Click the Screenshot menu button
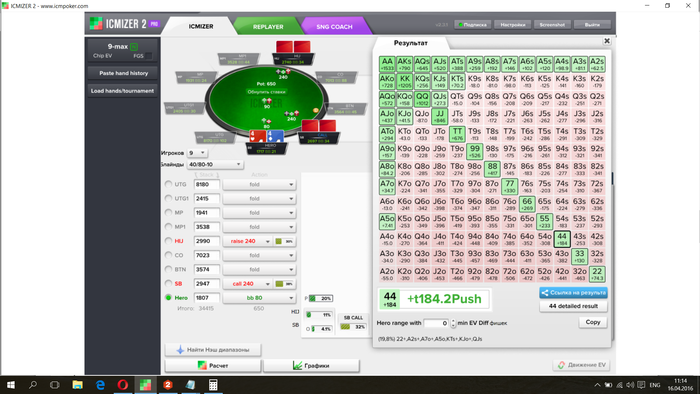 pos(552,25)
